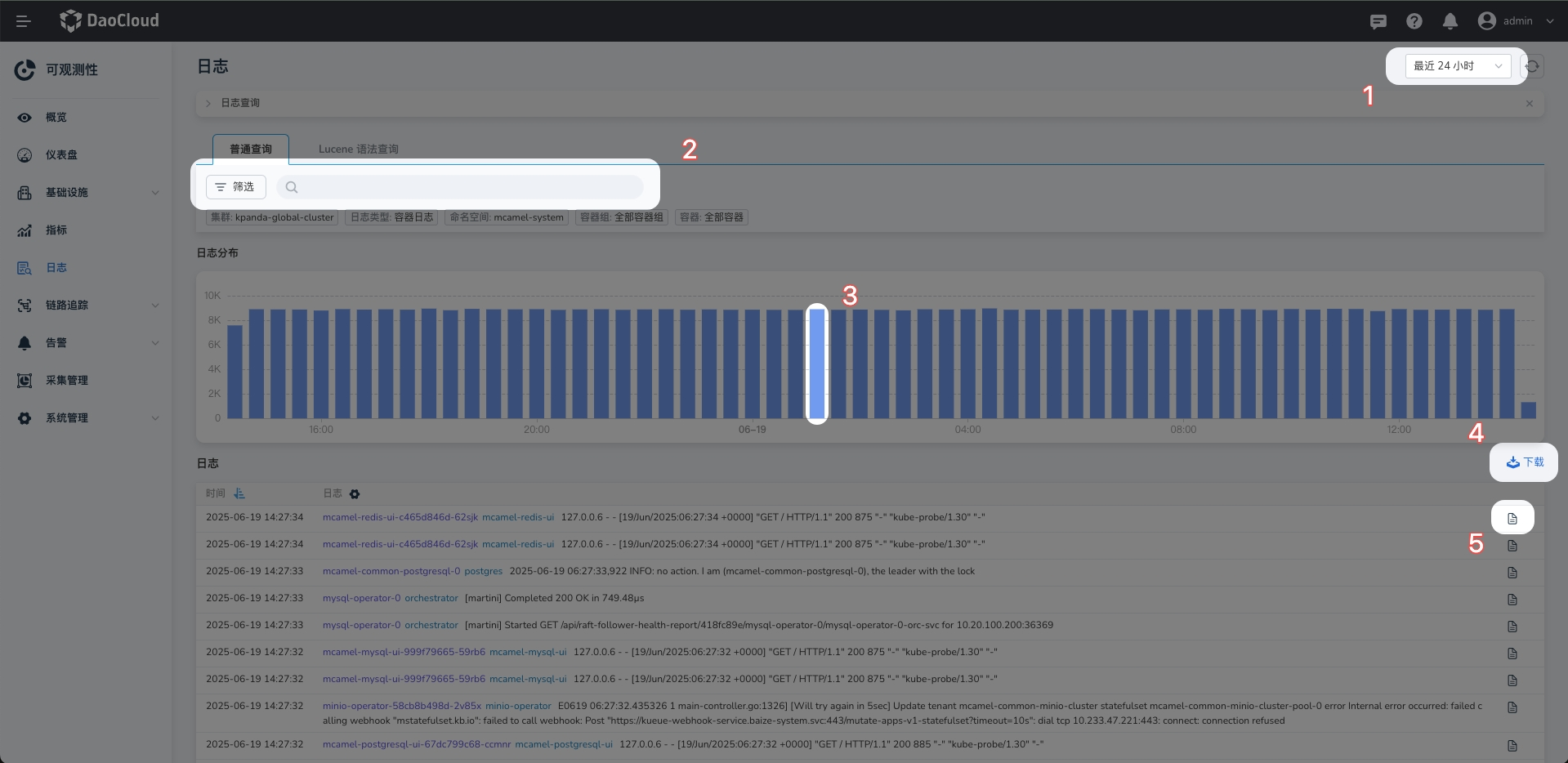Open the notifications bell icon
This screenshot has width=1568, height=763.
1450,21
